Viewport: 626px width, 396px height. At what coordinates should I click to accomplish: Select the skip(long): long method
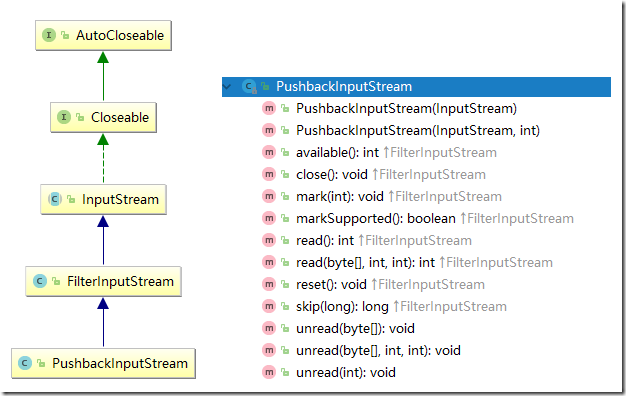tap(342, 307)
